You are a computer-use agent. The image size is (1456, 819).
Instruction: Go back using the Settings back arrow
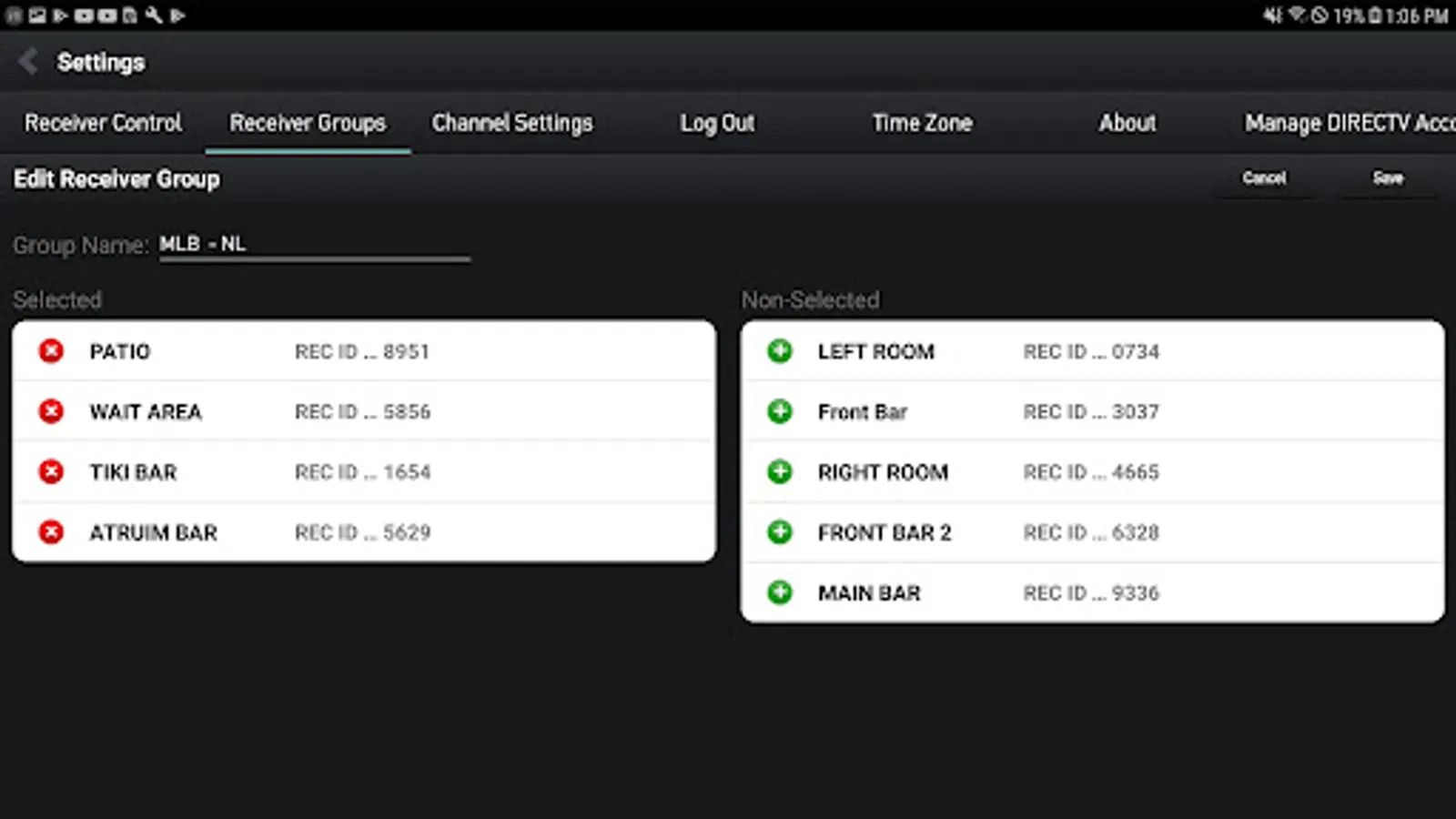click(28, 62)
